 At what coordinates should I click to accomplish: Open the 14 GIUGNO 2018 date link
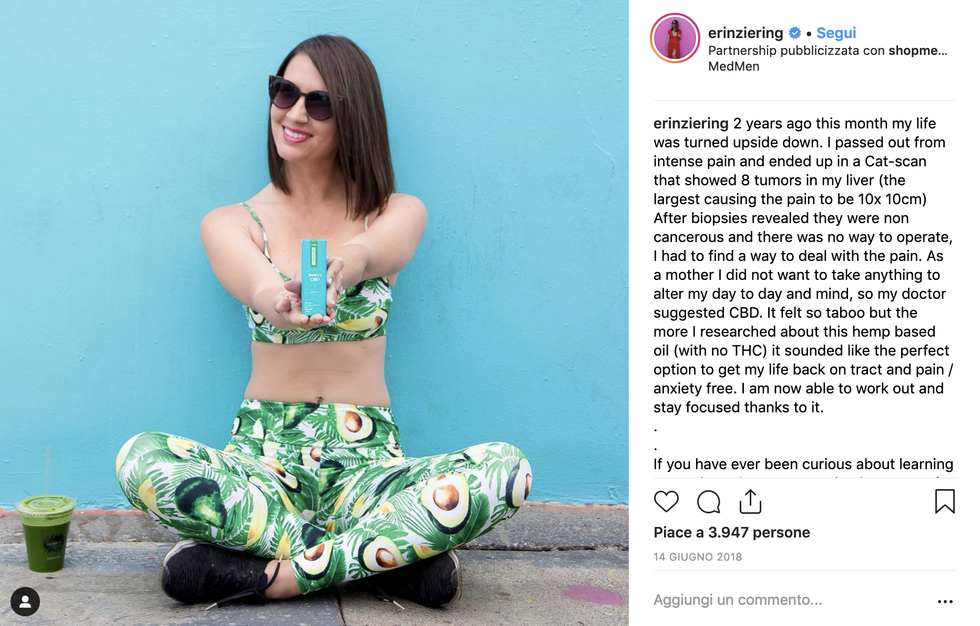[698, 557]
